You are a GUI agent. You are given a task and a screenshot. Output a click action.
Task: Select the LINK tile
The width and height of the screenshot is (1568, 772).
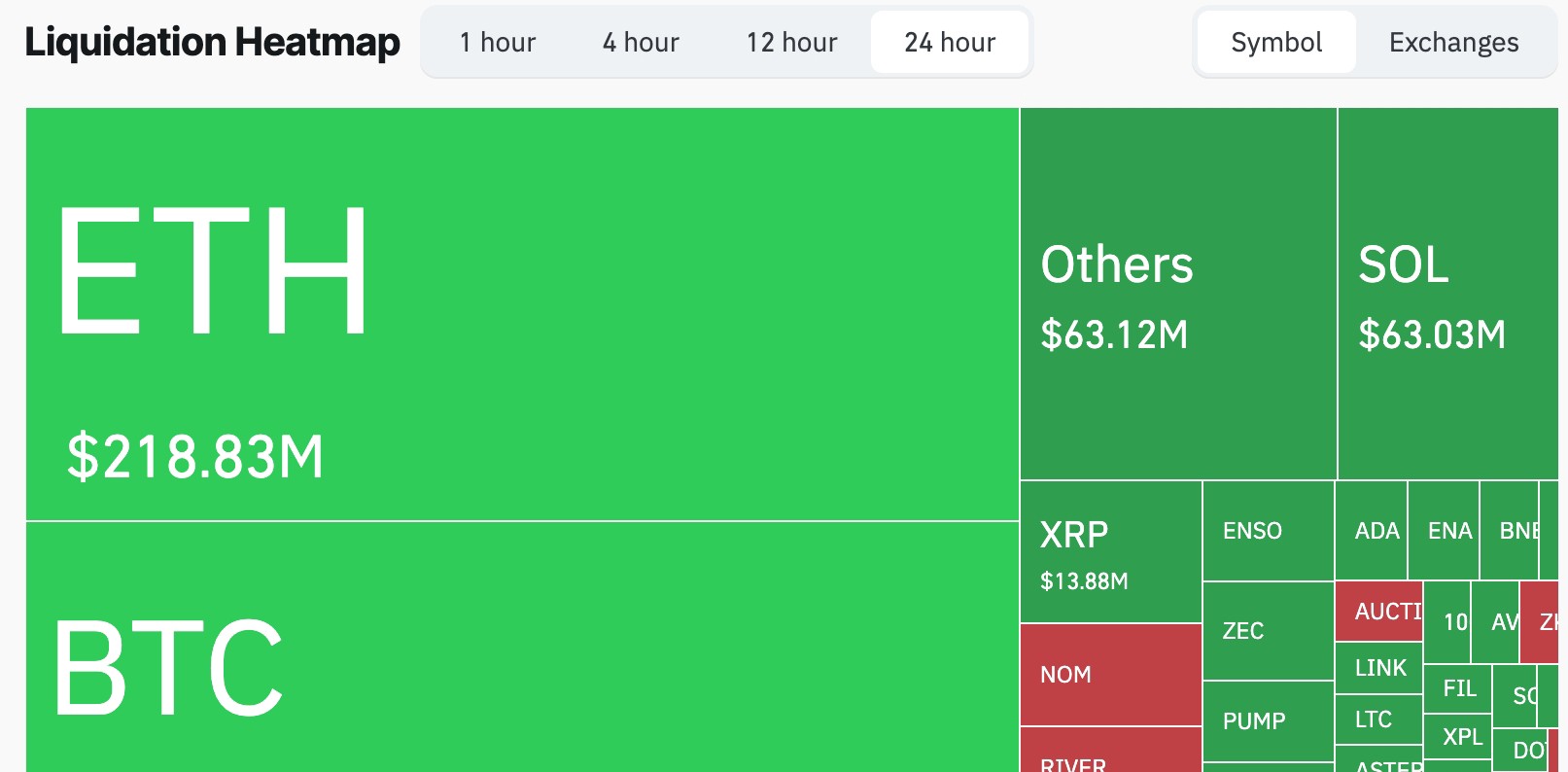[x=1378, y=668]
